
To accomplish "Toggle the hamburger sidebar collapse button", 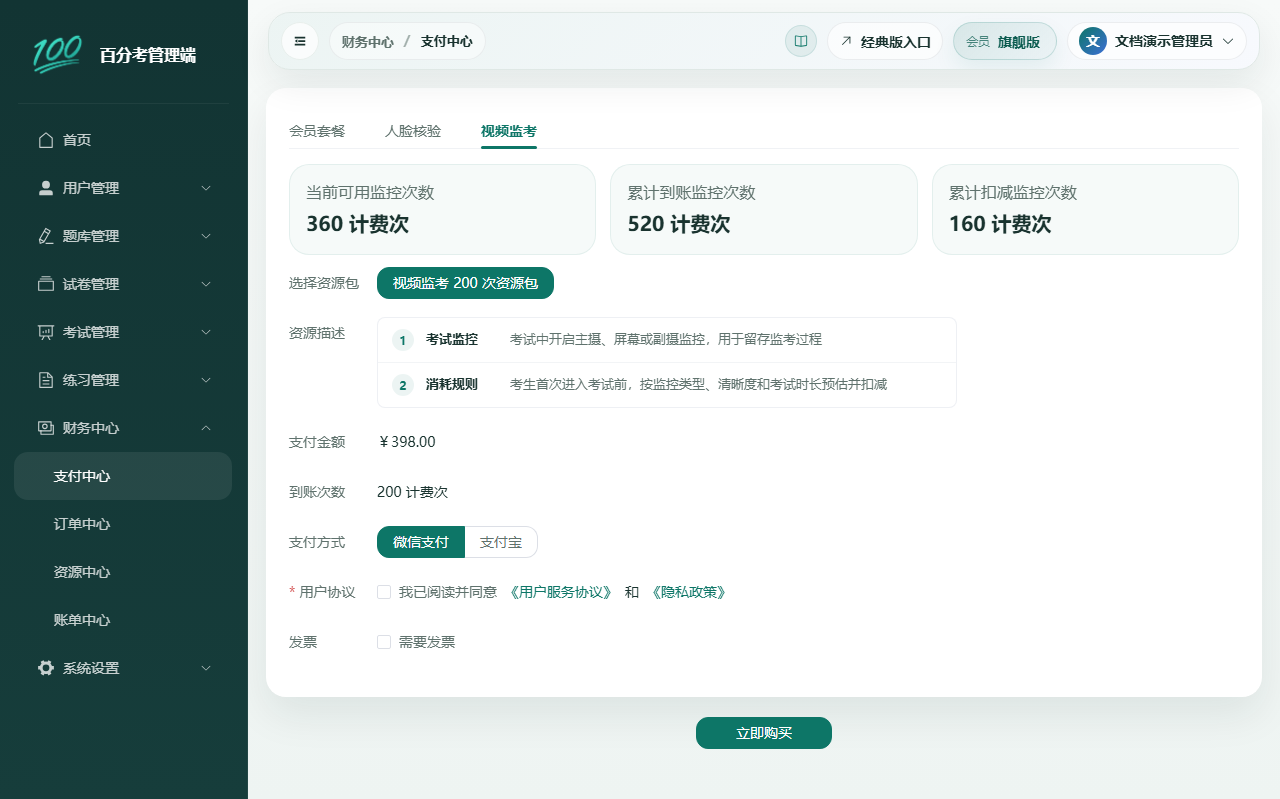I will (x=300, y=41).
